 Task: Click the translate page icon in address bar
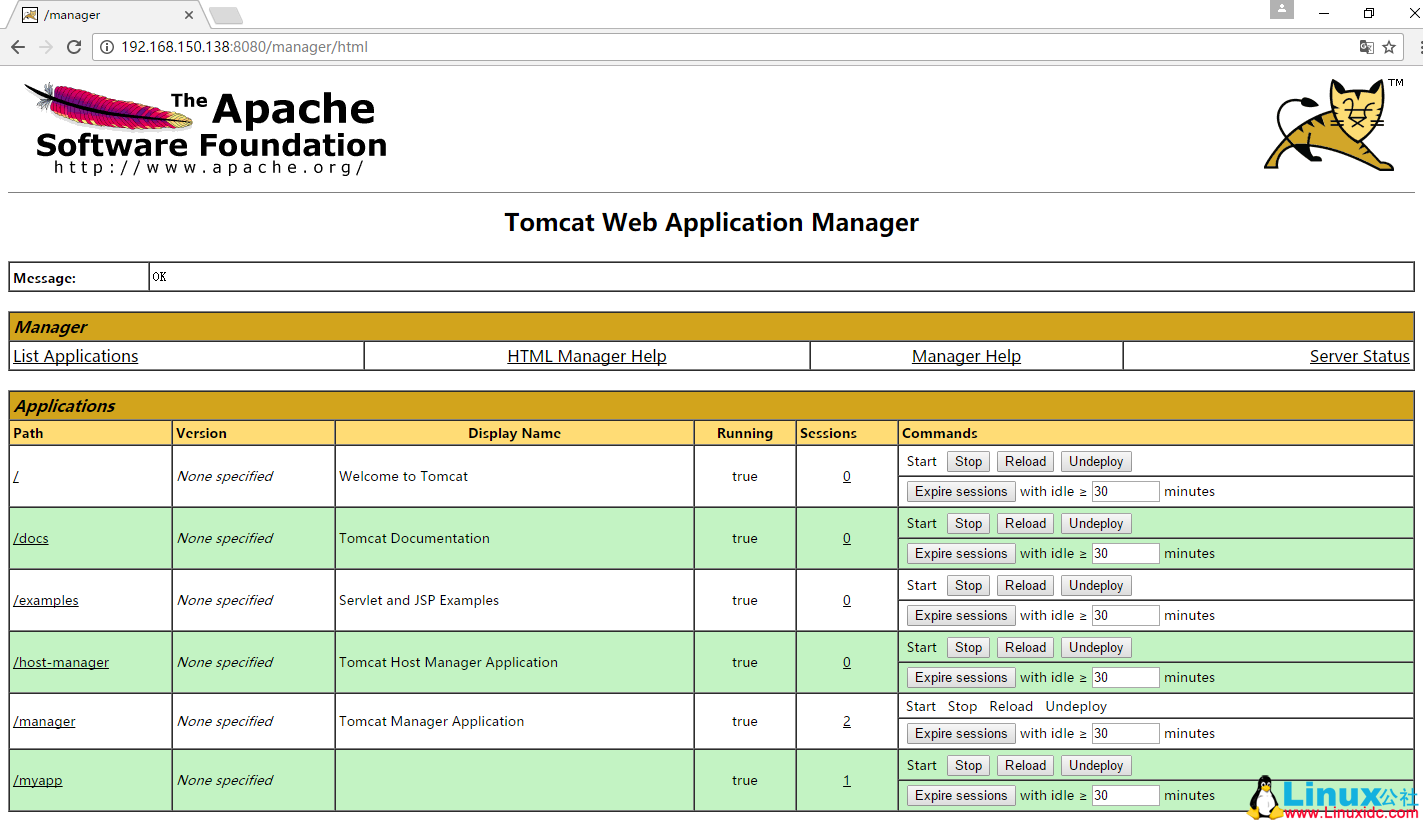1366,47
